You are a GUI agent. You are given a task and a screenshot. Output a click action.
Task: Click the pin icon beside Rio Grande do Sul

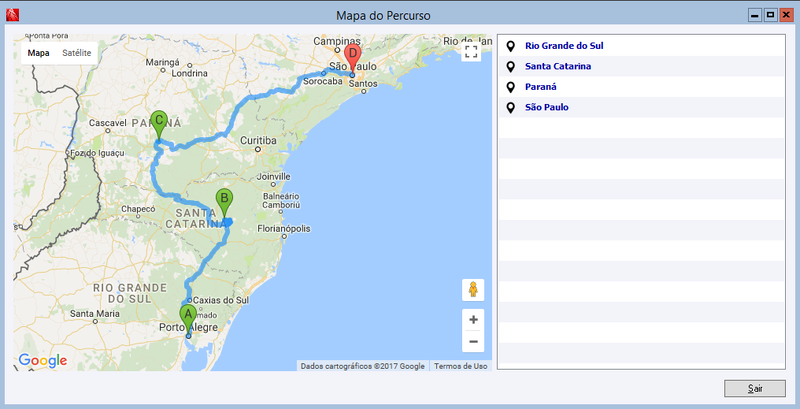510,46
